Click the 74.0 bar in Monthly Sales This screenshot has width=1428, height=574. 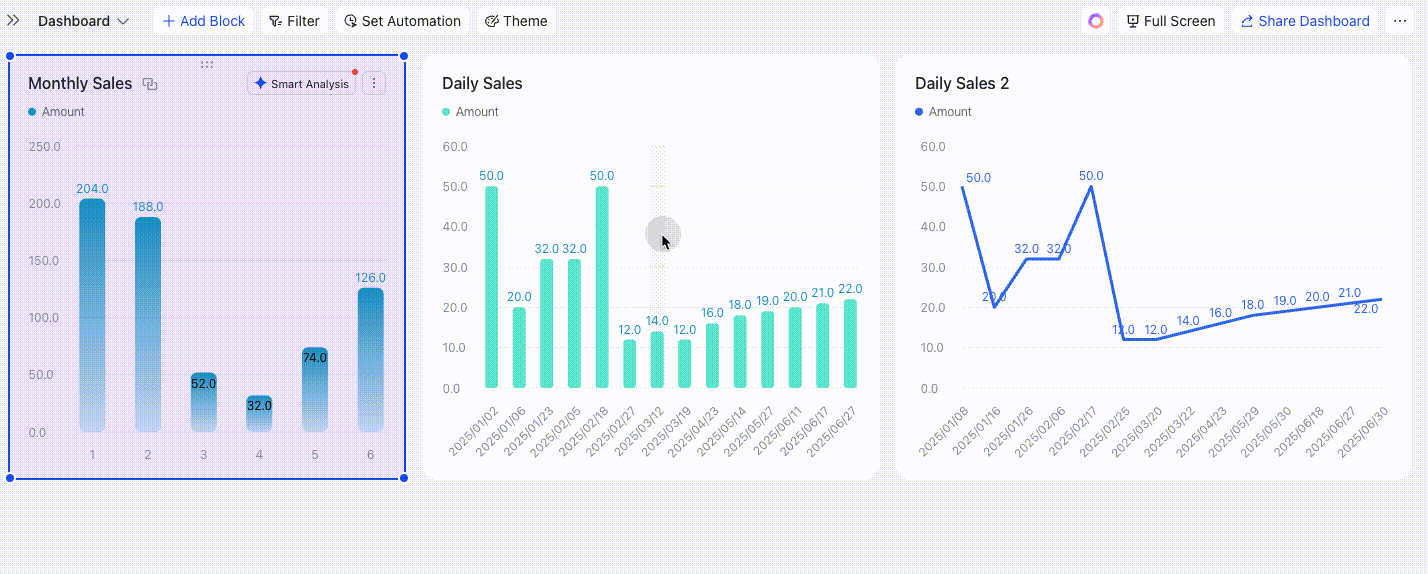315,390
